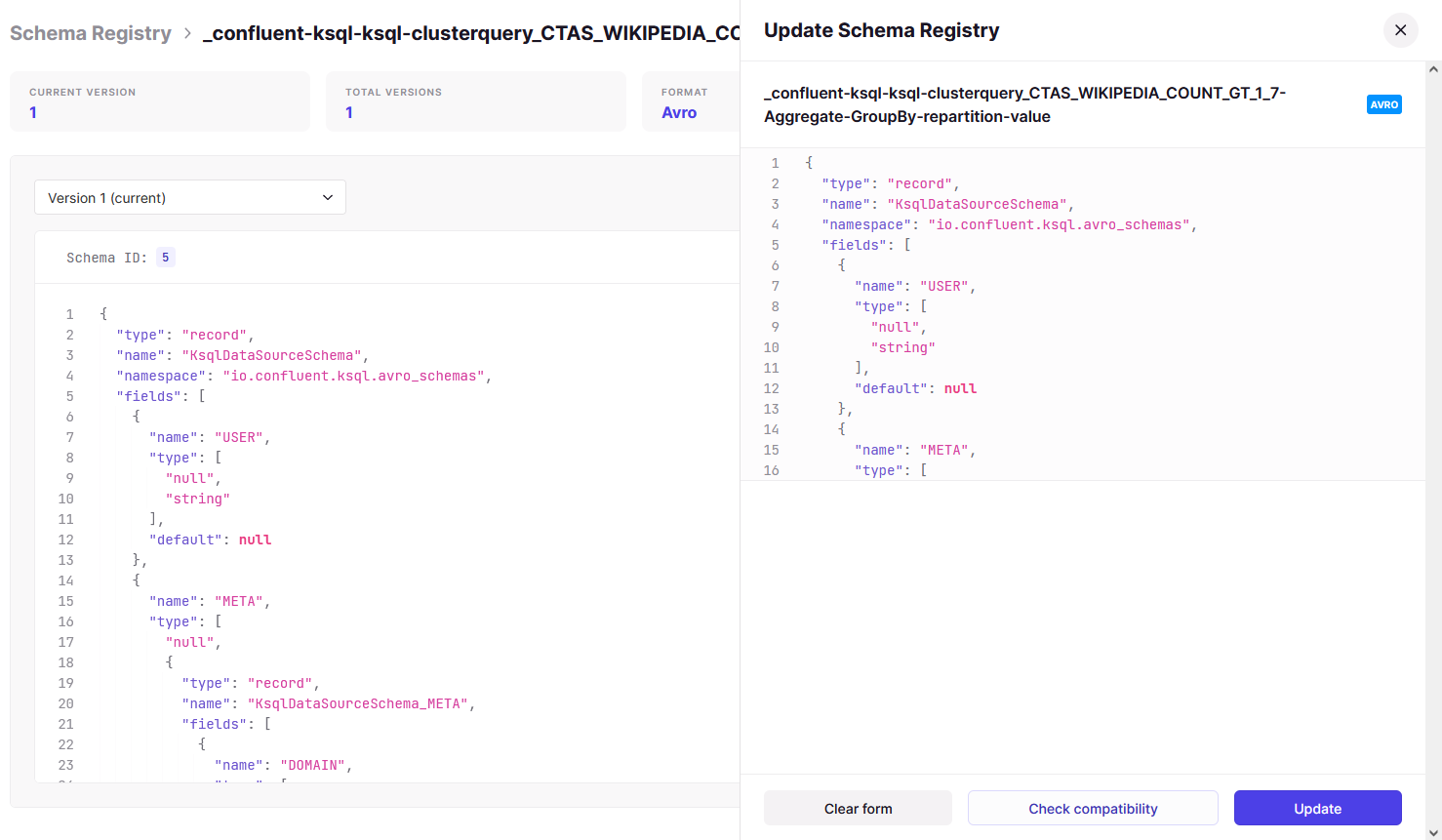Viewport: 1442px width, 840px height.
Task: Click the subject name in the update panel
Action: coord(1024,104)
